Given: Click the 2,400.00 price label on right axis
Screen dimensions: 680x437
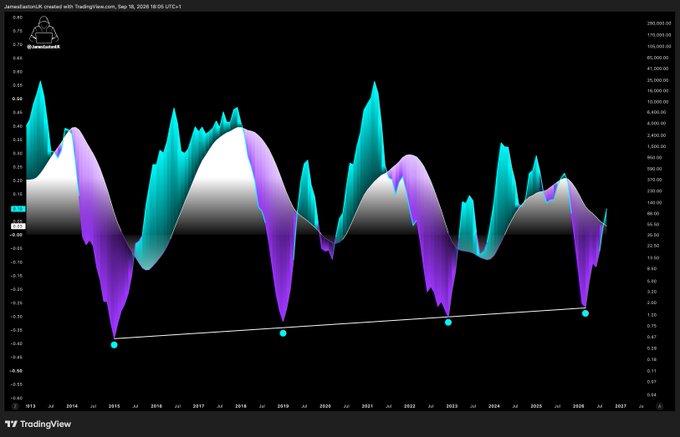Looking at the screenshot, I should pyautogui.click(x=659, y=135).
